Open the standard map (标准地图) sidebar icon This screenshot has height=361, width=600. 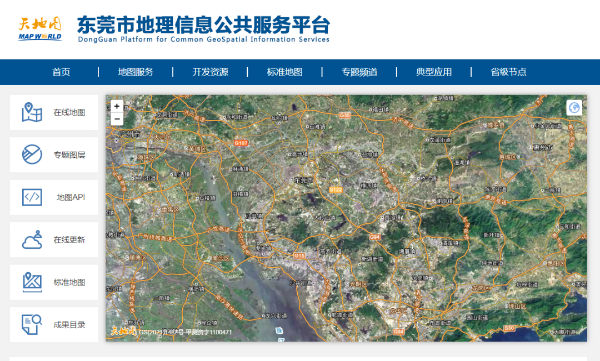pos(32,282)
